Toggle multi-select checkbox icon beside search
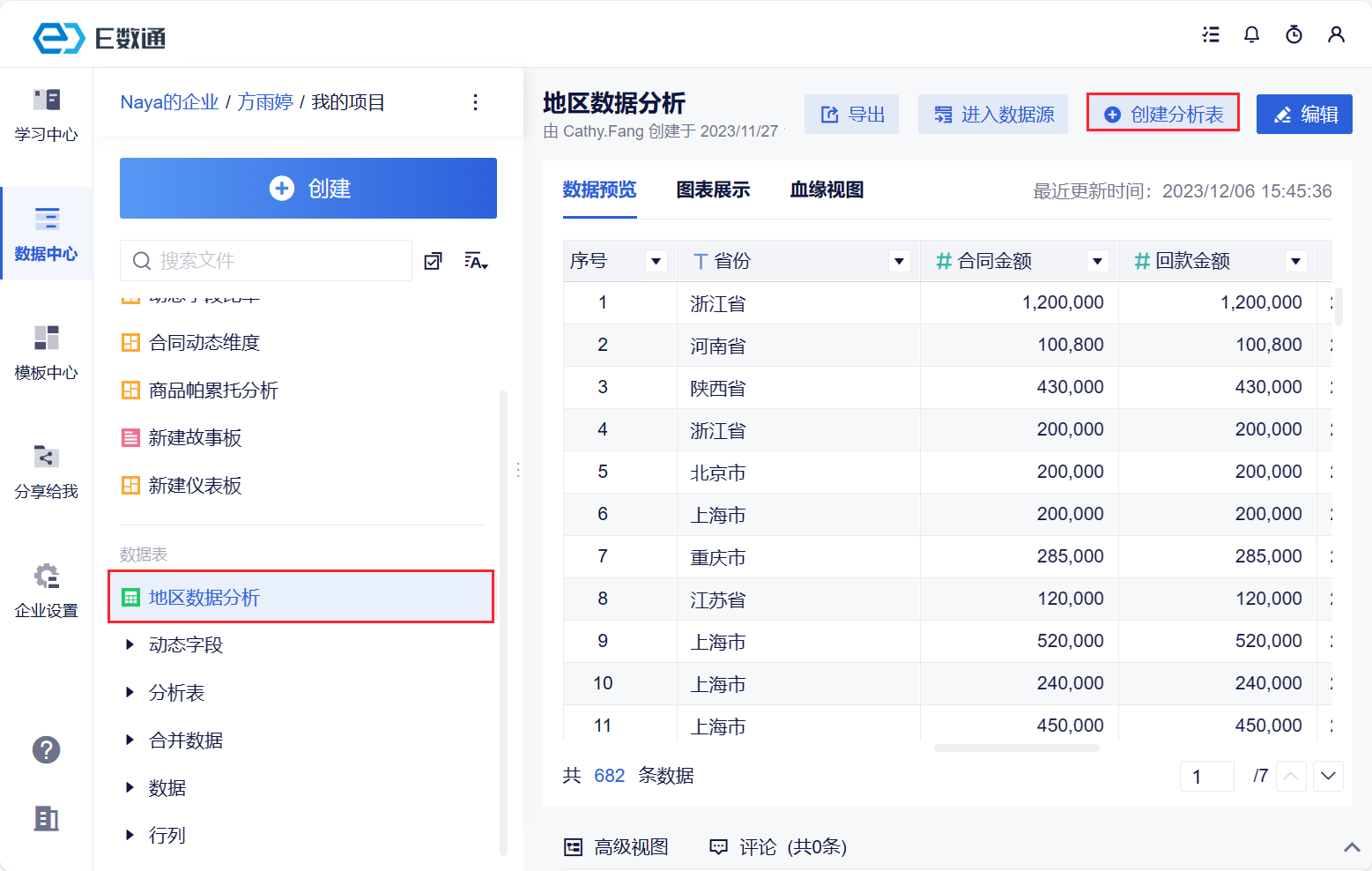 coord(433,261)
